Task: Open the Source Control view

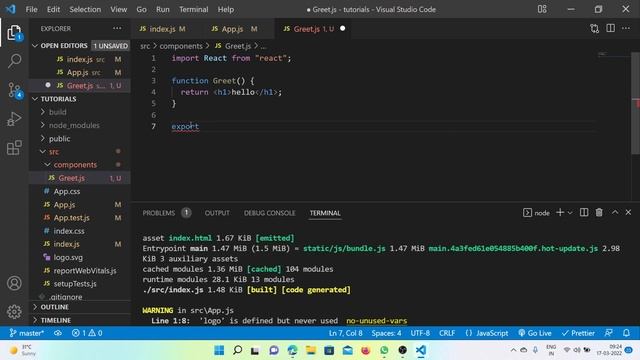Action: coord(14,90)
